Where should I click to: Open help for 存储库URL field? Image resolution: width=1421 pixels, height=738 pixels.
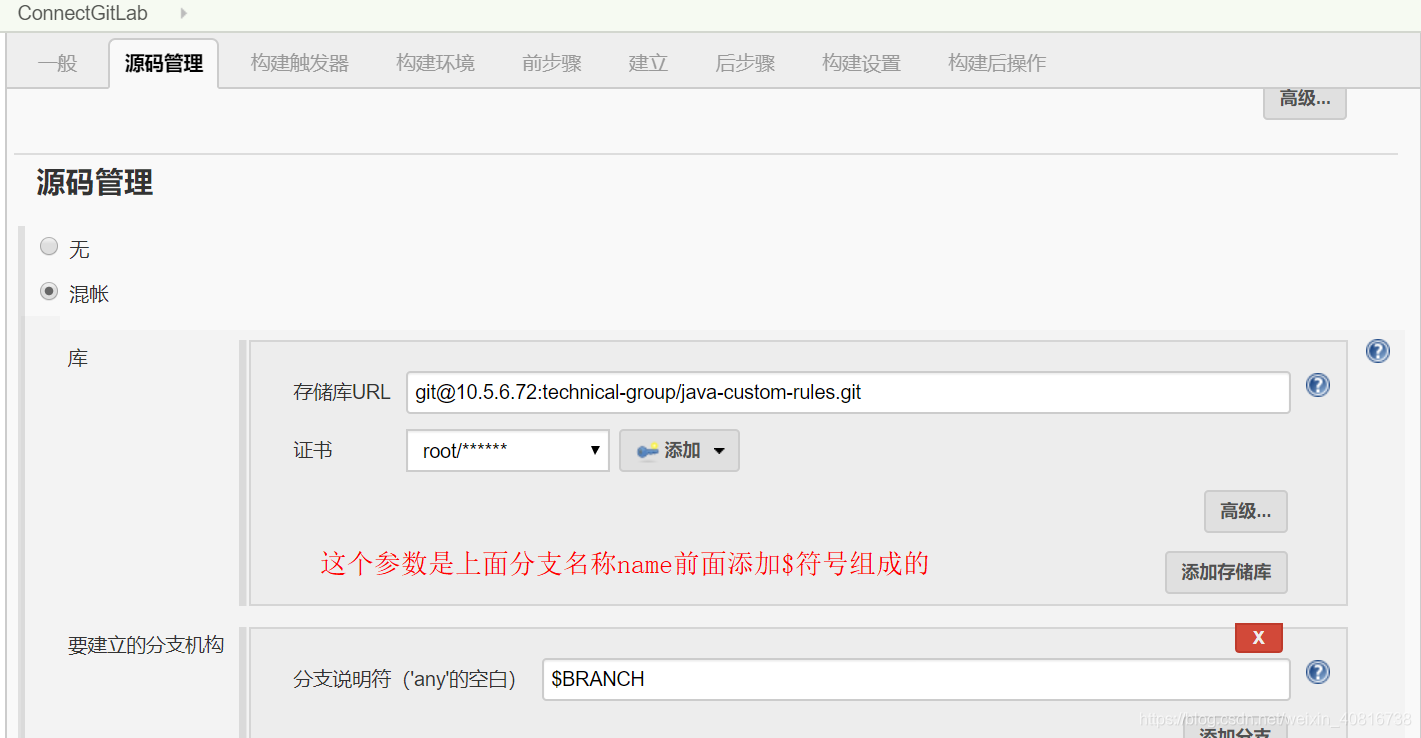point(1317,385)
